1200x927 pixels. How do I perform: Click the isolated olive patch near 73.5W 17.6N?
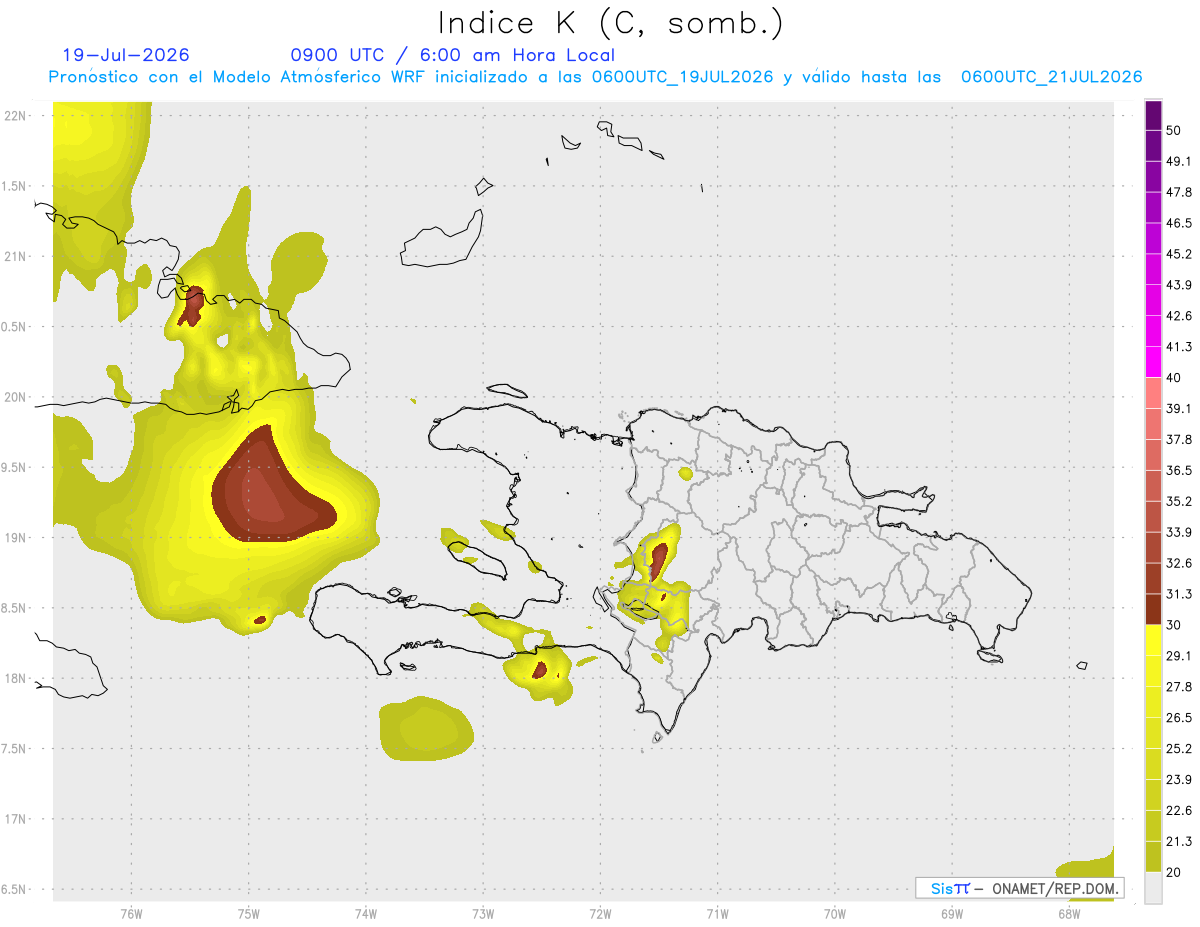(426, 729)
